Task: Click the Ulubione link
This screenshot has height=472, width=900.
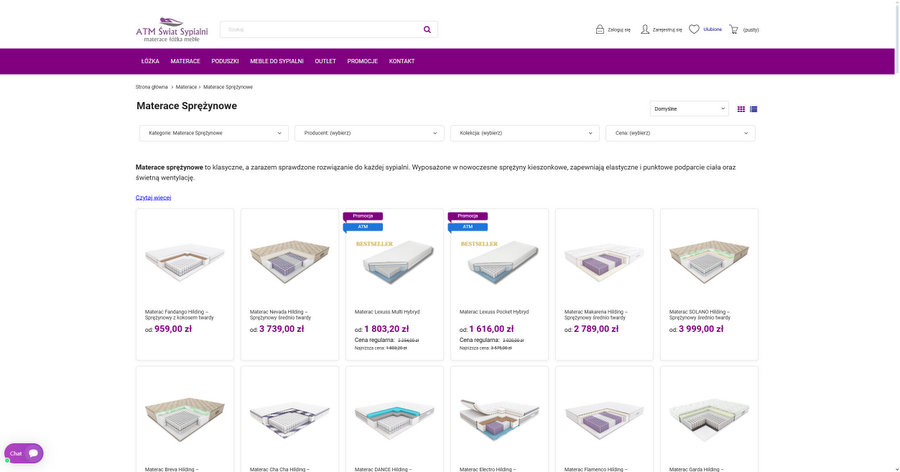Action: 712,29
